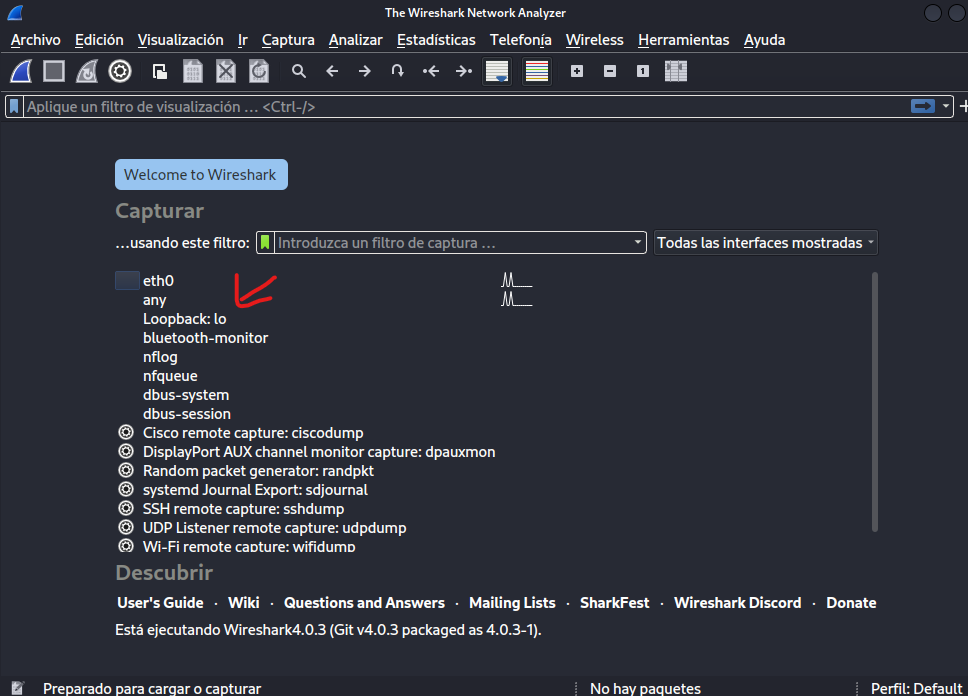Click display filter bookmark icon
968x696 pixels.
14,106
